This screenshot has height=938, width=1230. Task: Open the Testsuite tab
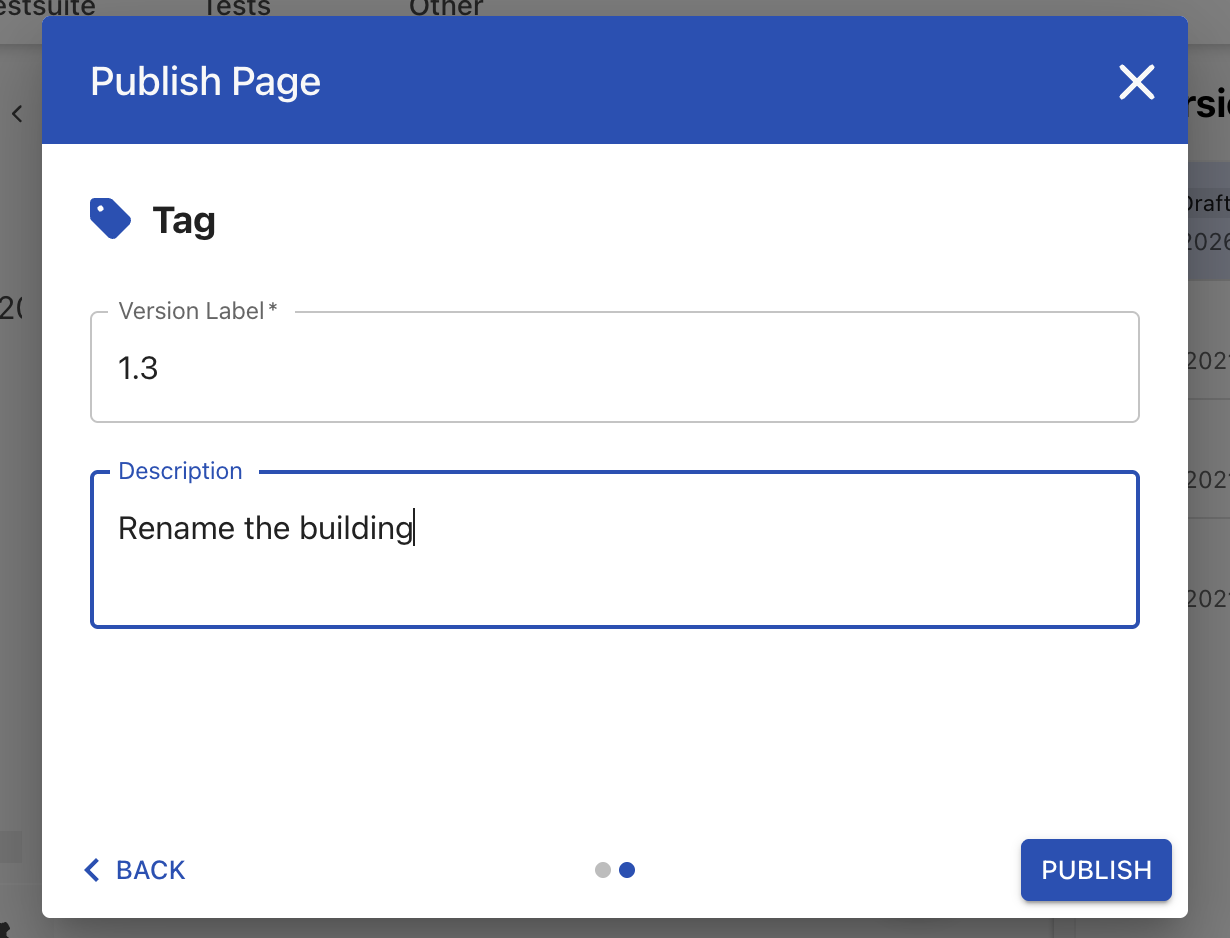tap(48, 8)
